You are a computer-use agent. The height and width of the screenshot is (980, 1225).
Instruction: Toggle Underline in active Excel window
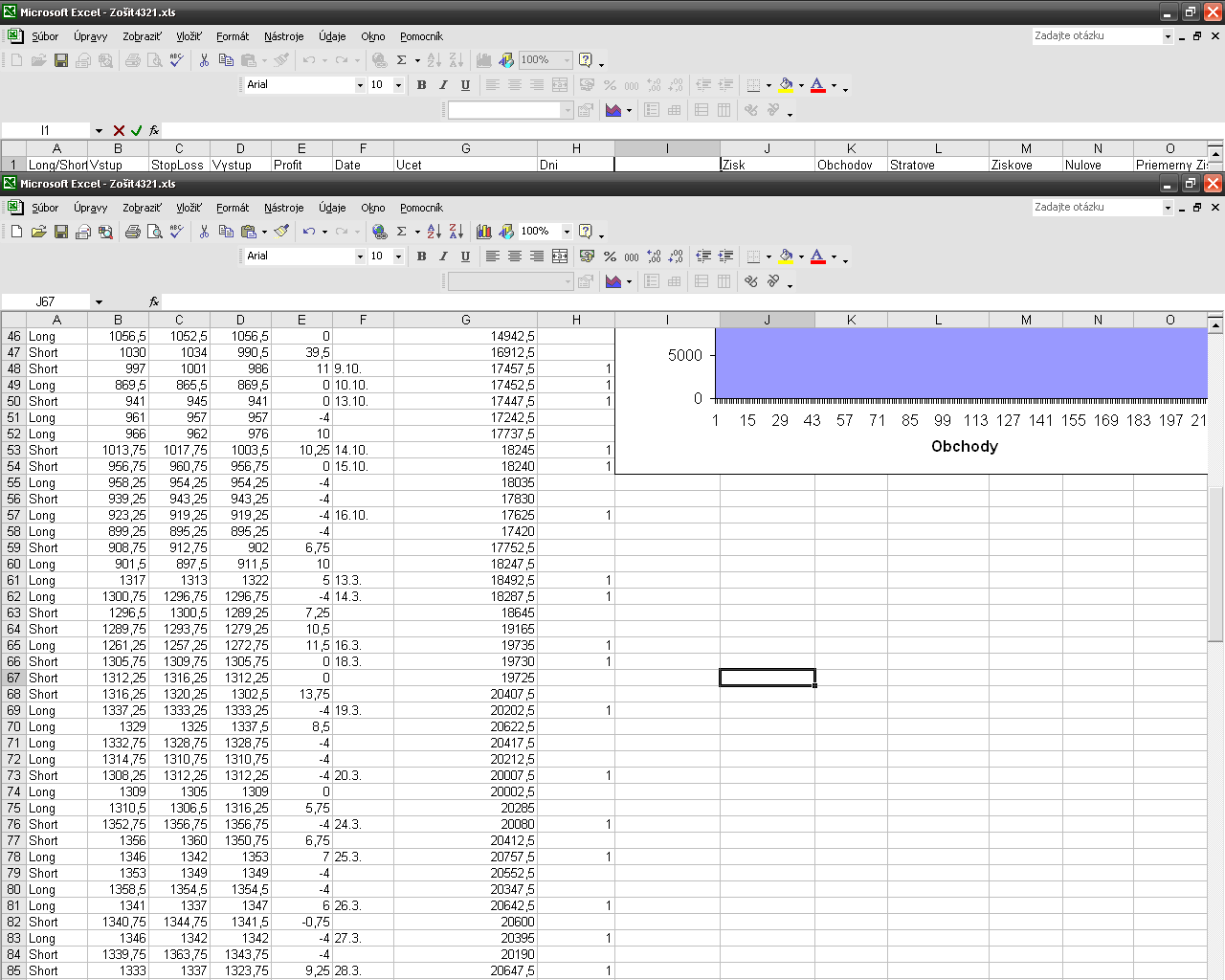465,256
